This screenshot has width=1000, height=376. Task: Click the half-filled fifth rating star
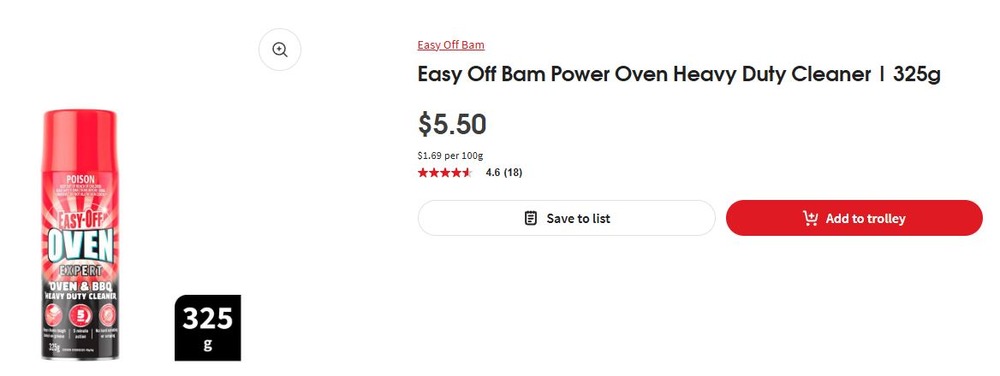[466, 173]
